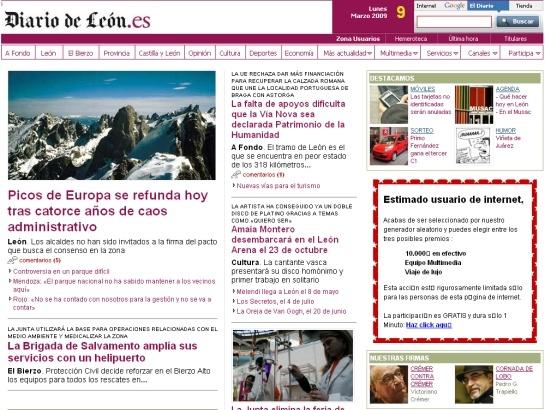Viewport: 545px width, 410px height.
Task: Select the Internet search tab
Action: tap(426, 6)
